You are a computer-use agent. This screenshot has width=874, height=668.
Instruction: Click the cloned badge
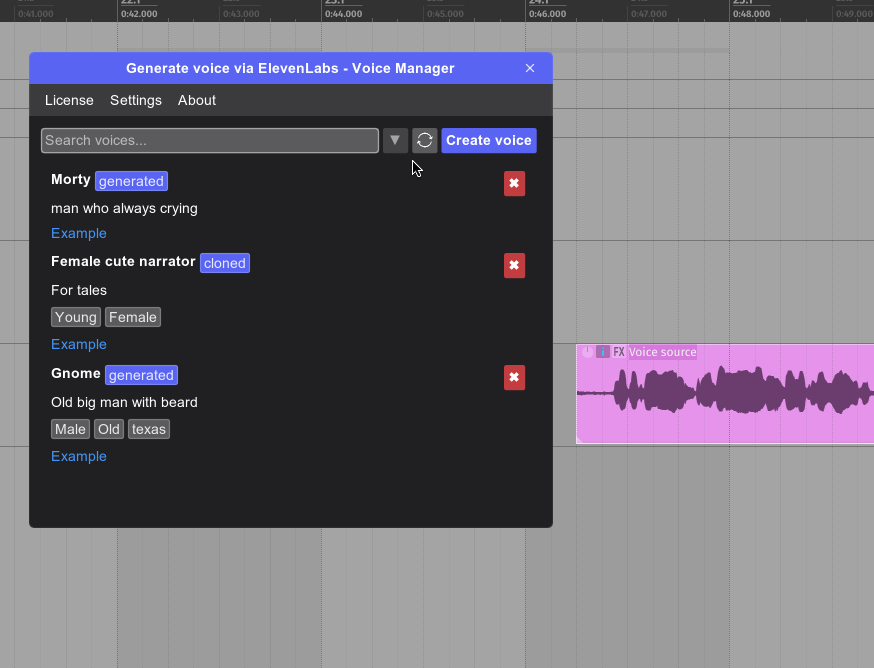[x=225, y=263]
